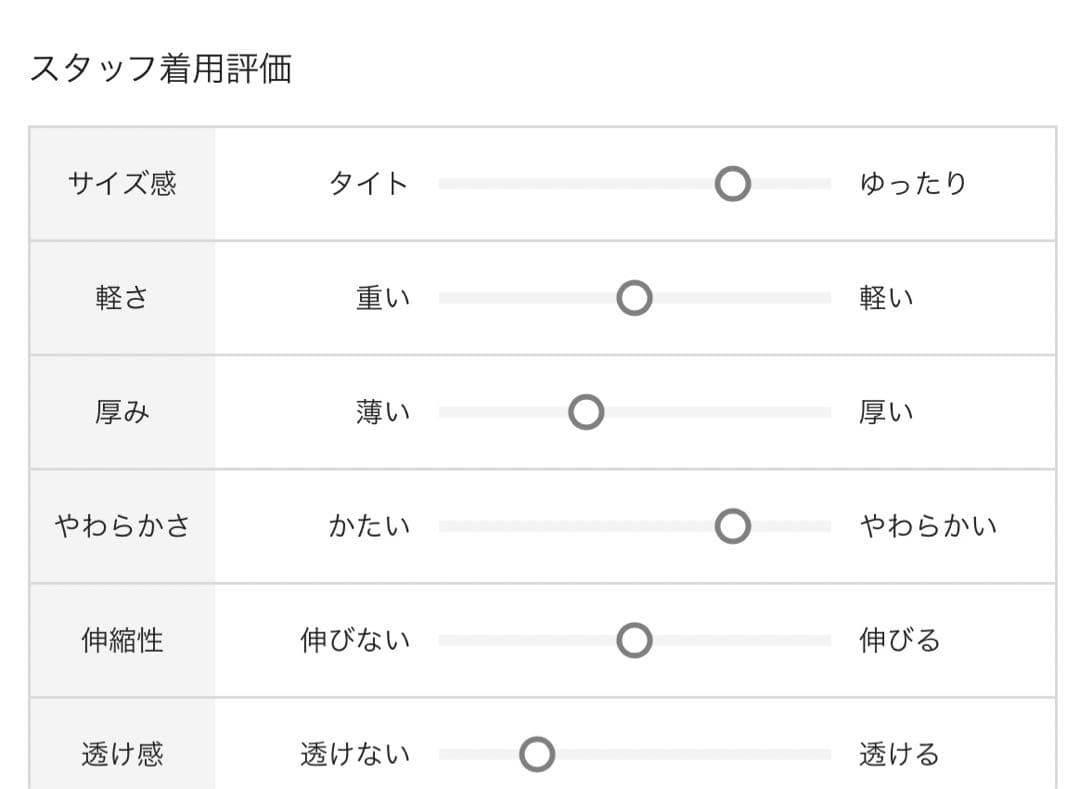Screen dimensions: 1080x789
Task: Click the 厚い label
Action: point(885,411)
